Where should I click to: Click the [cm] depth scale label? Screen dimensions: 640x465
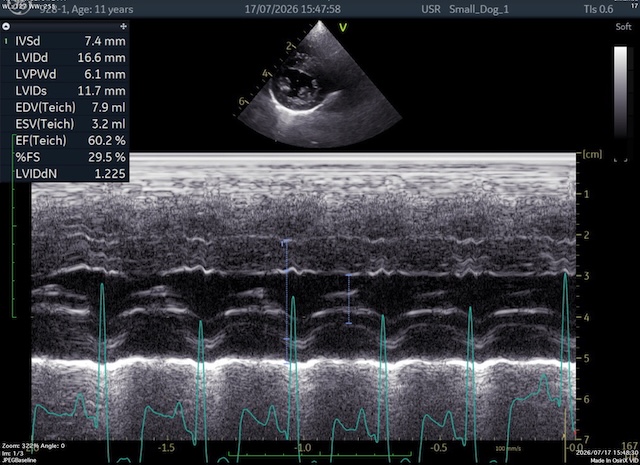click(x=591, y=155)
